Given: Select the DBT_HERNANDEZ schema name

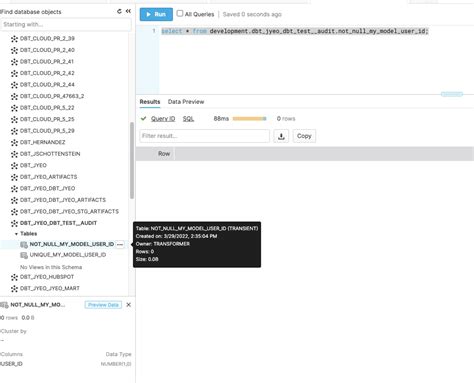Looking at the screenshot, I should click(x=43, y=142).
